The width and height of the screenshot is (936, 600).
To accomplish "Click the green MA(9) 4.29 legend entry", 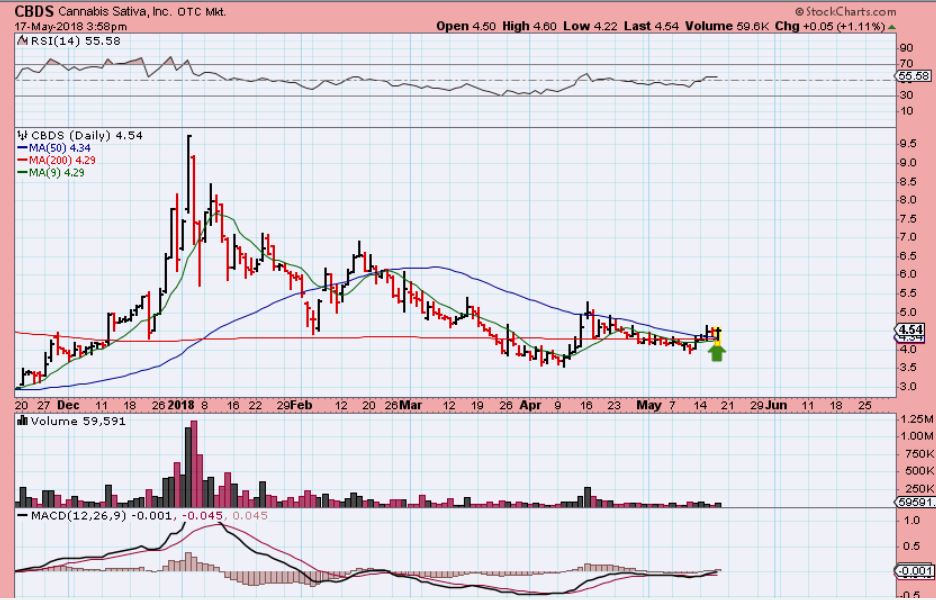I will [51, 173].
